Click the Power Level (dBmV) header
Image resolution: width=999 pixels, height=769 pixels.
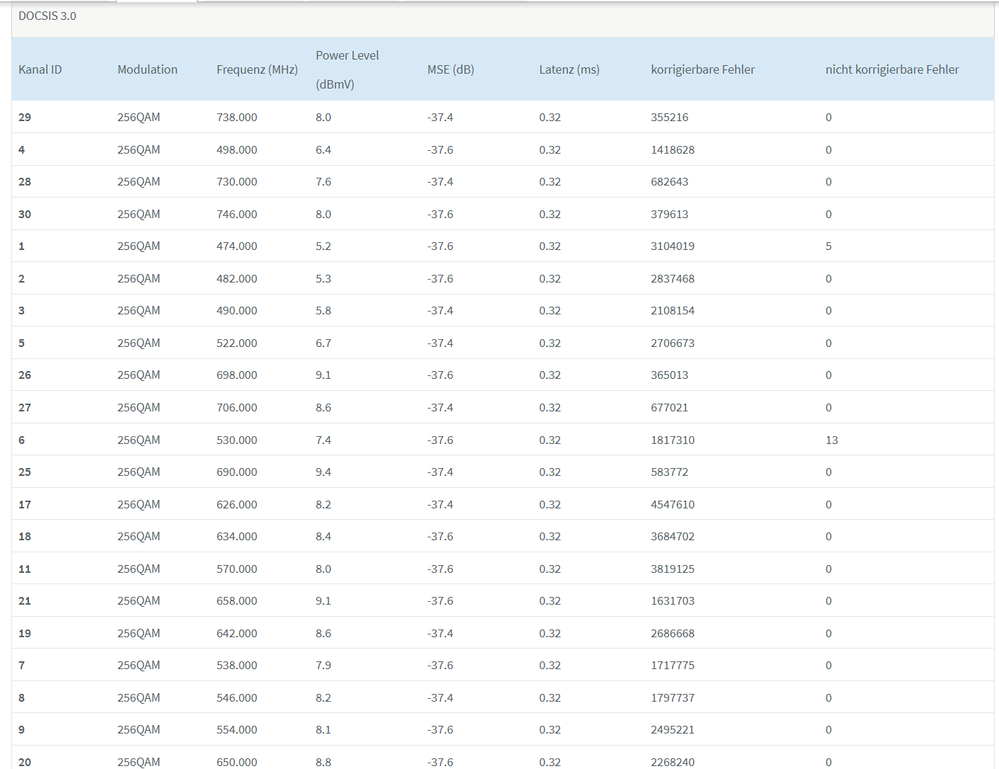click(347, 69)
